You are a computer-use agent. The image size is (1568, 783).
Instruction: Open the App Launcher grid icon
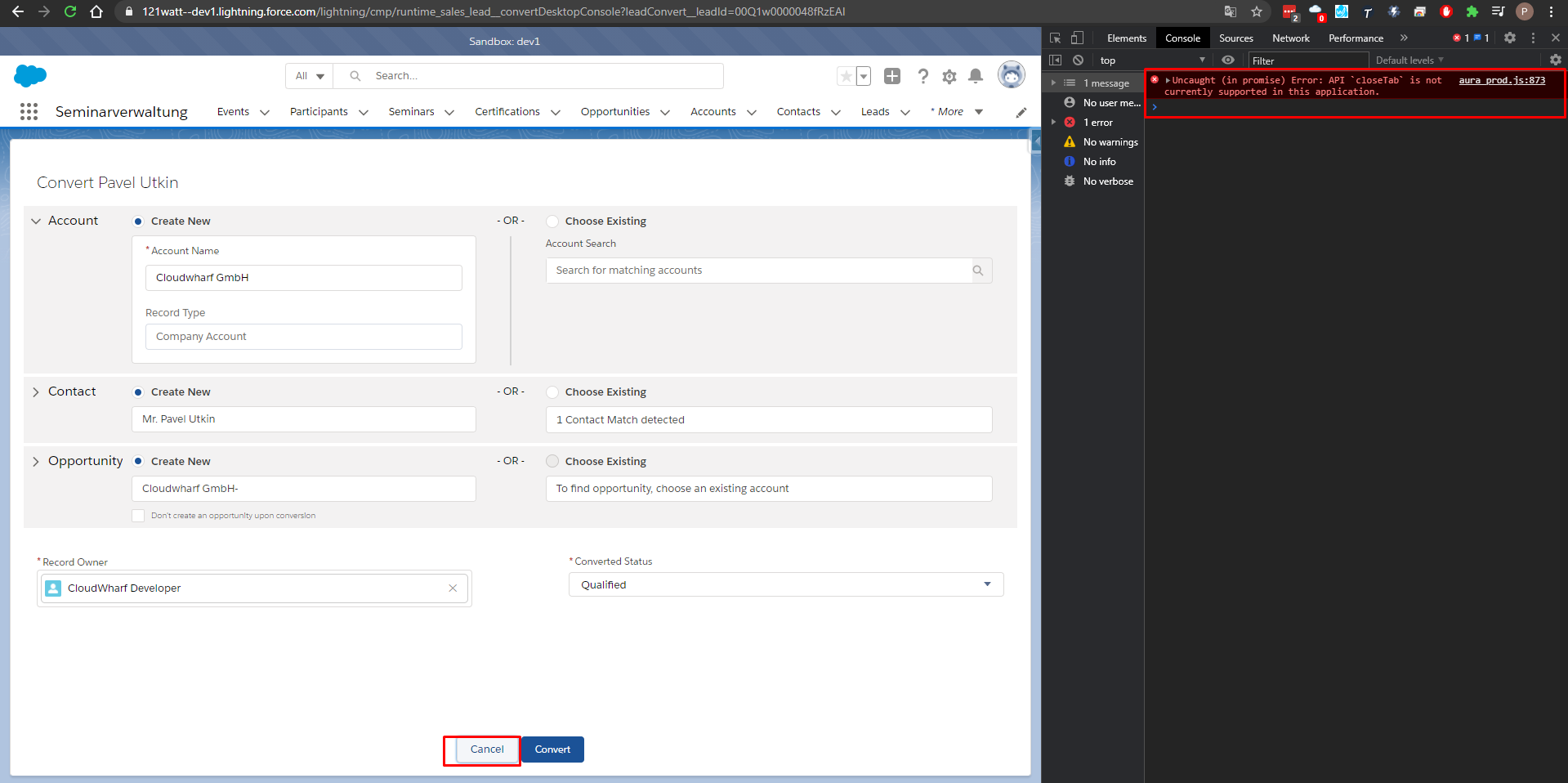pos(29,112)
